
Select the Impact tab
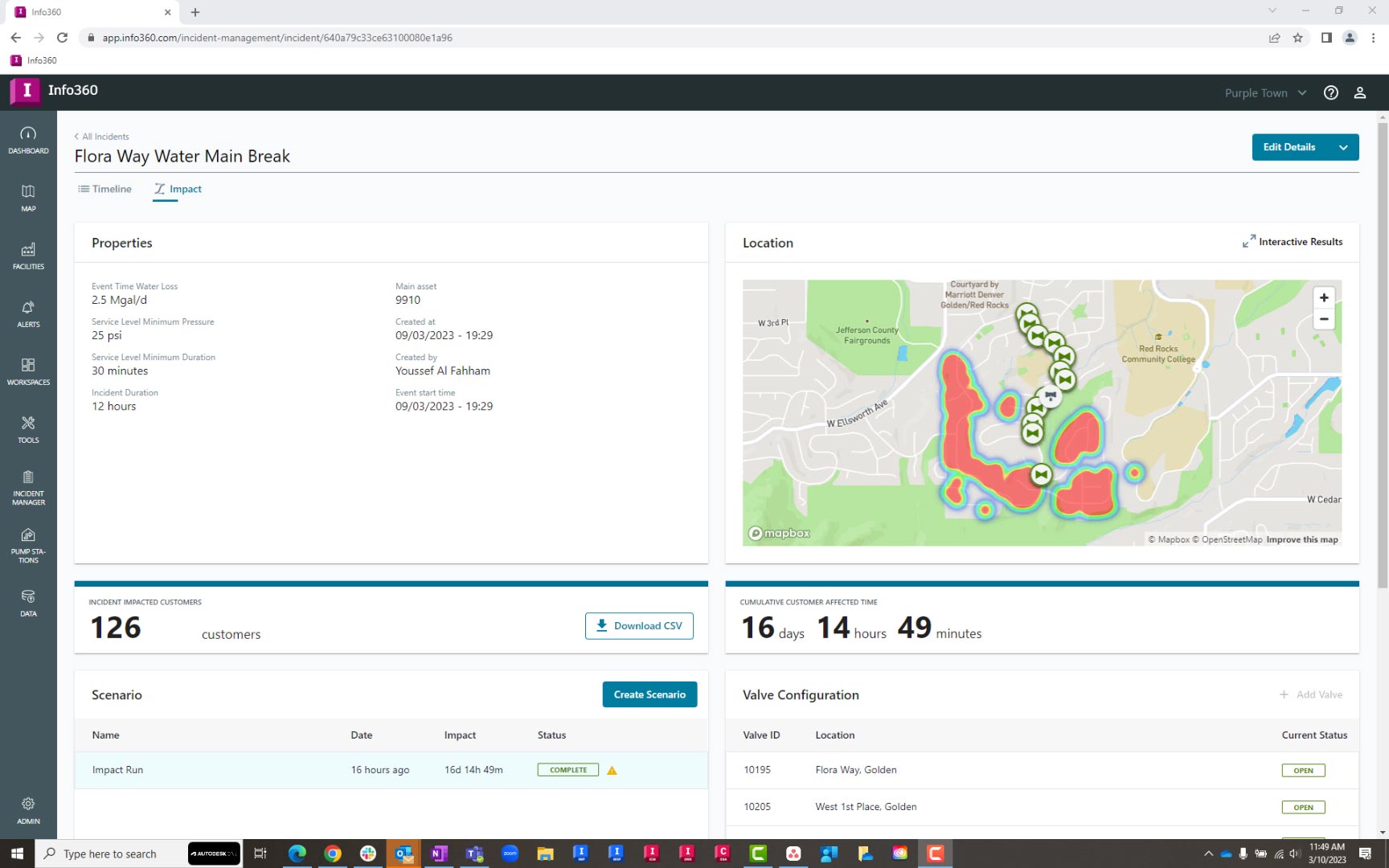(x=178, y=189)
